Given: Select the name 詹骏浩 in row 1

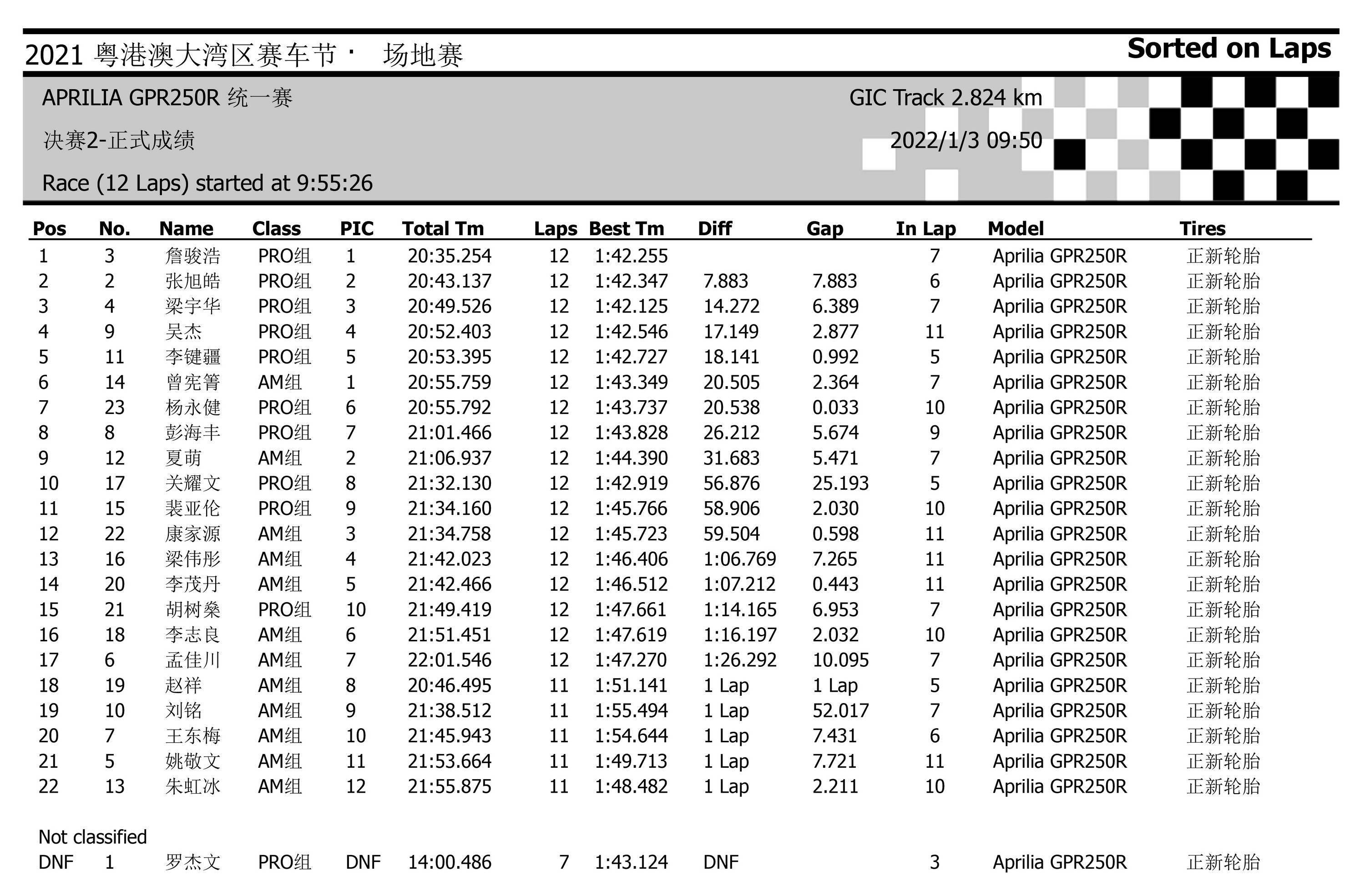Looking at the screenshot, I should click(x=192, y=256).
